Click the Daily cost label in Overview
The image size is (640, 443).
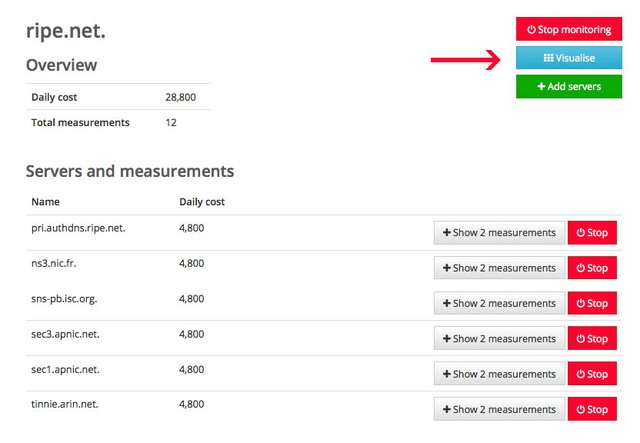point(54,97)
